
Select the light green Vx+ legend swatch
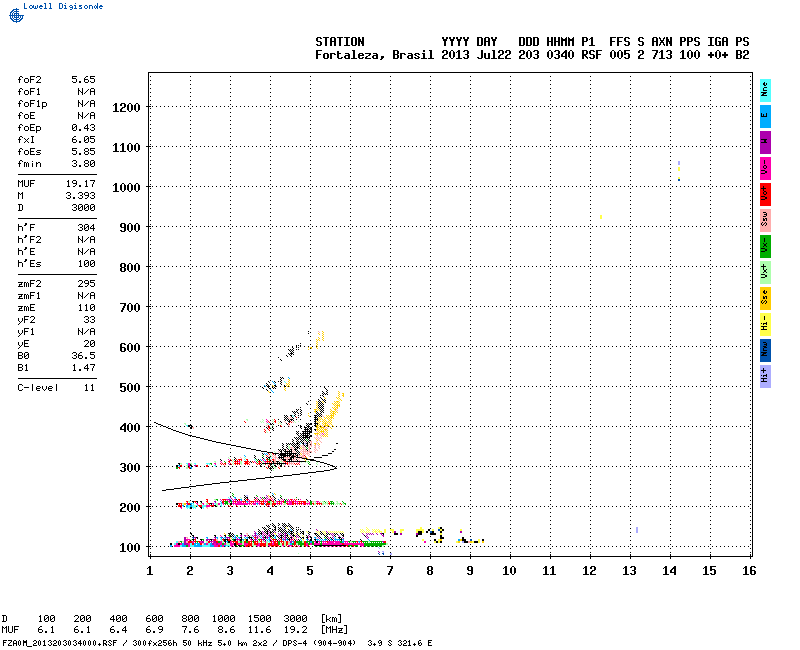tap(765, 272)
